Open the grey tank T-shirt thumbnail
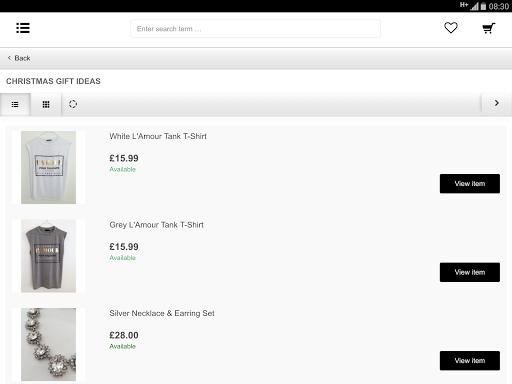Image resolution: width=512 pixels, height=384 pixels. coord(48,256)
